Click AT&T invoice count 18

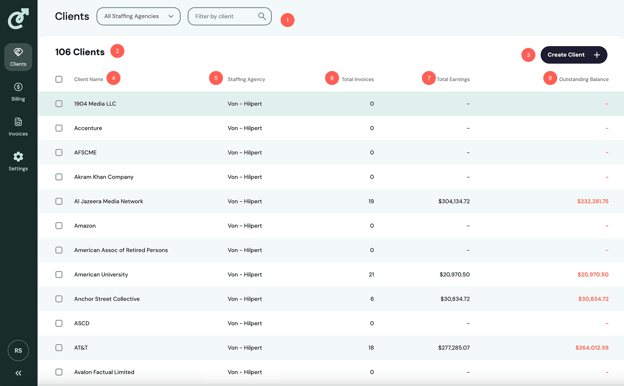pos(371,348)
